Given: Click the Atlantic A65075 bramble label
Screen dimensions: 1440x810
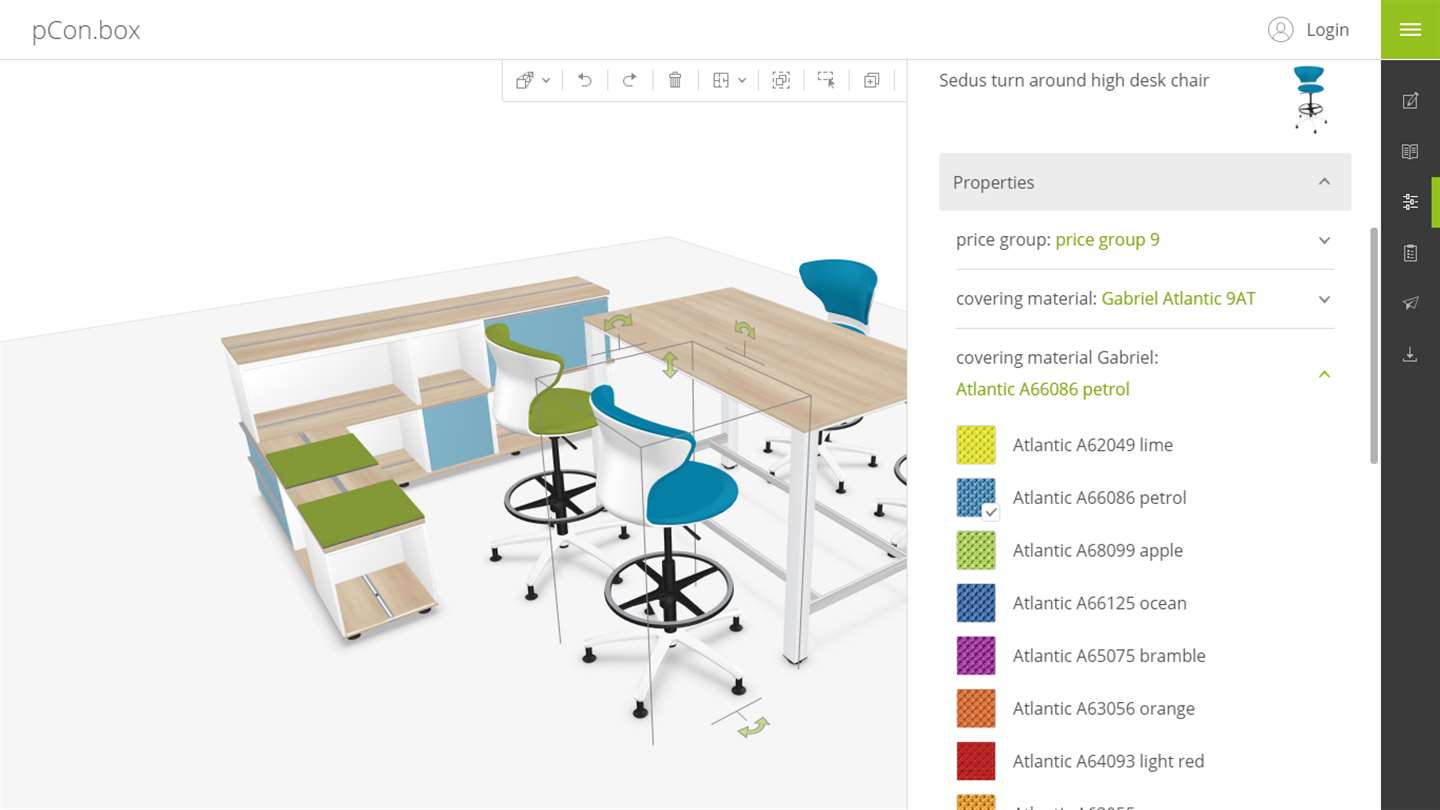Looking at the screenshot, I should 1109,656.
